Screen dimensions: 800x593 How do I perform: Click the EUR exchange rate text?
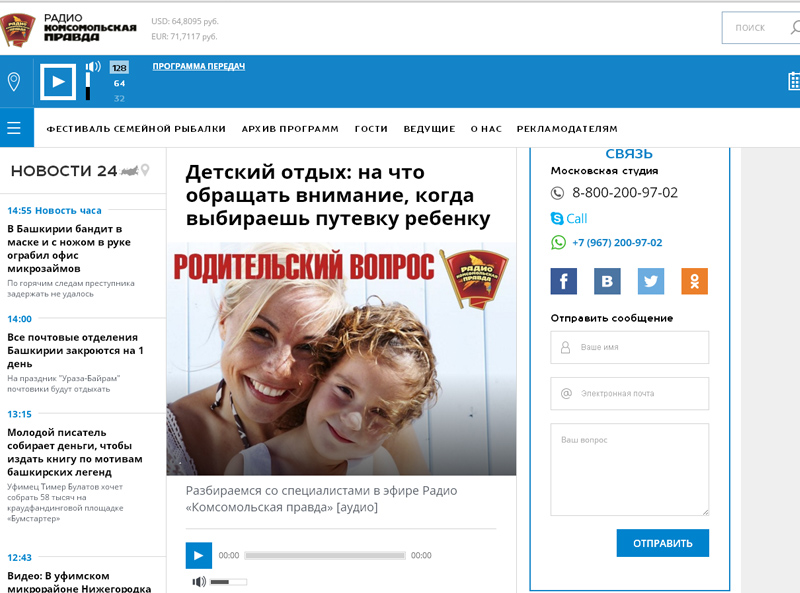click(184, 37)
